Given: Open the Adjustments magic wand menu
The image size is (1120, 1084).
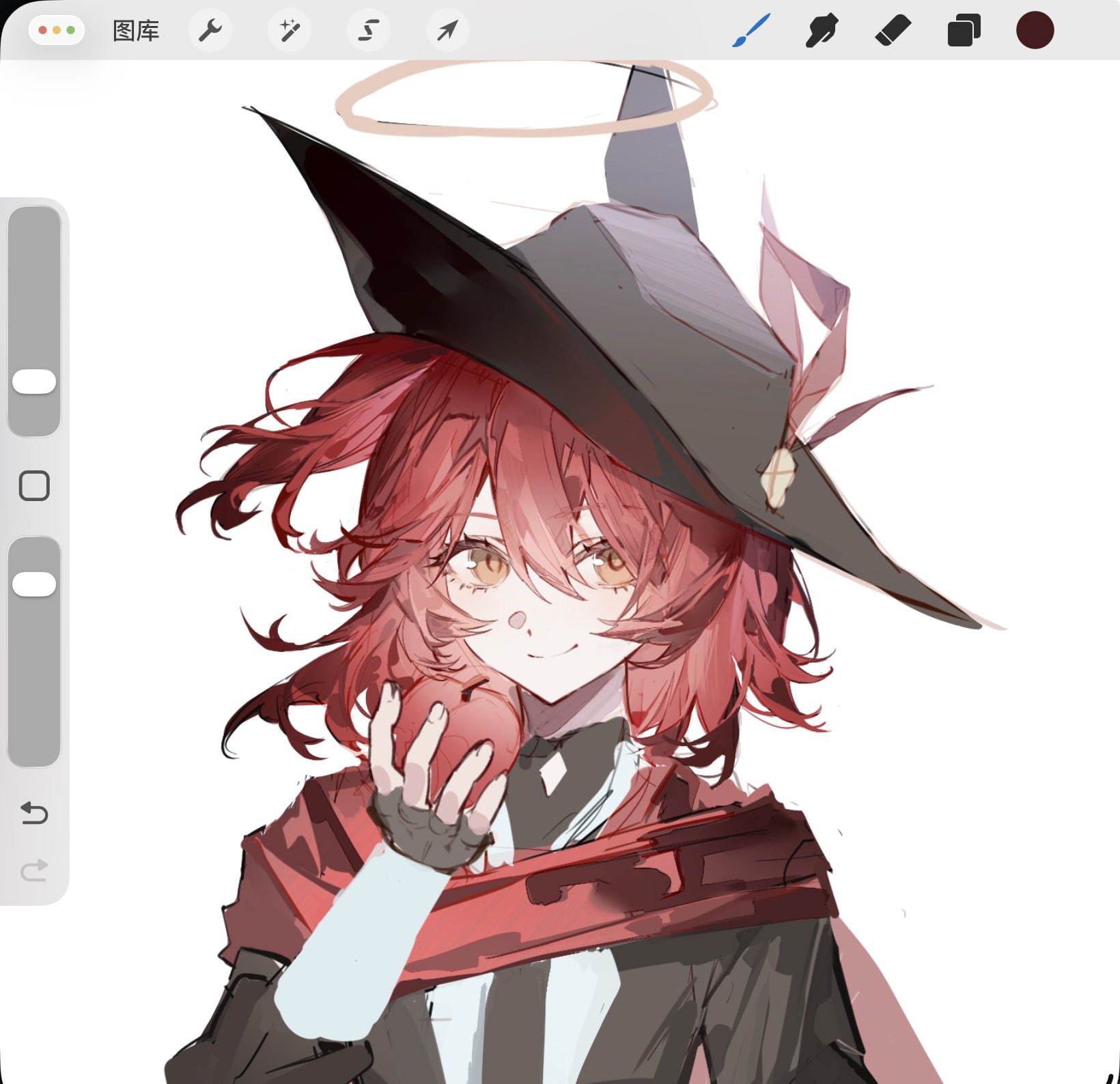Looking at the screenshot, I should (290, 30).
